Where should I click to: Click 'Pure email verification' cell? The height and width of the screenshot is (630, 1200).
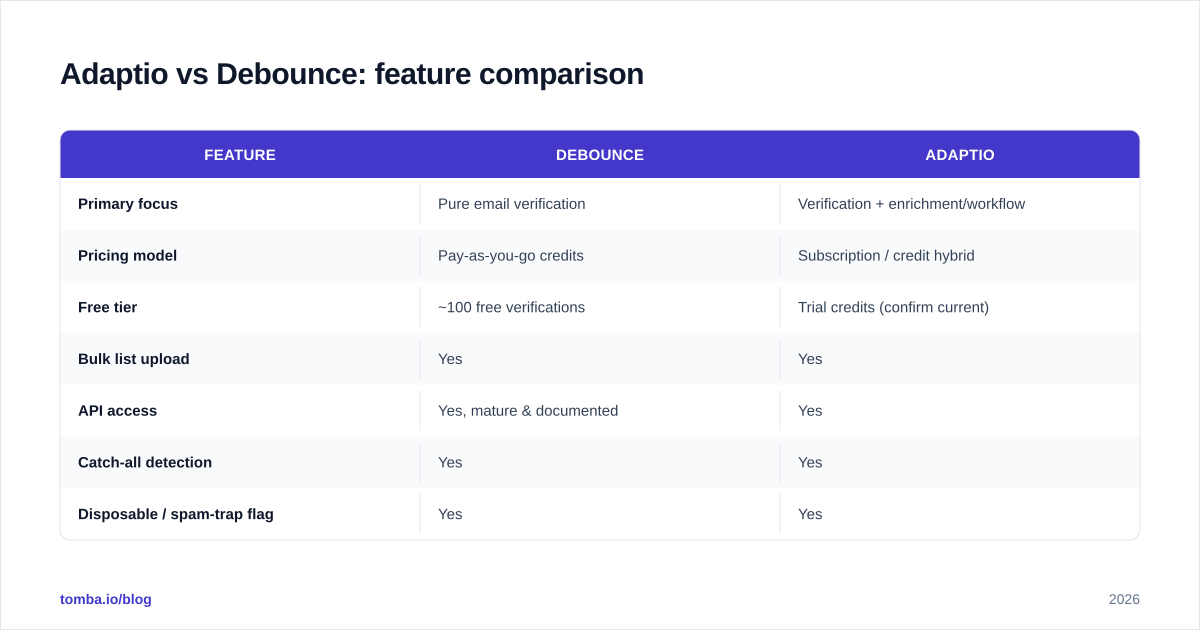tap(512, 204)
